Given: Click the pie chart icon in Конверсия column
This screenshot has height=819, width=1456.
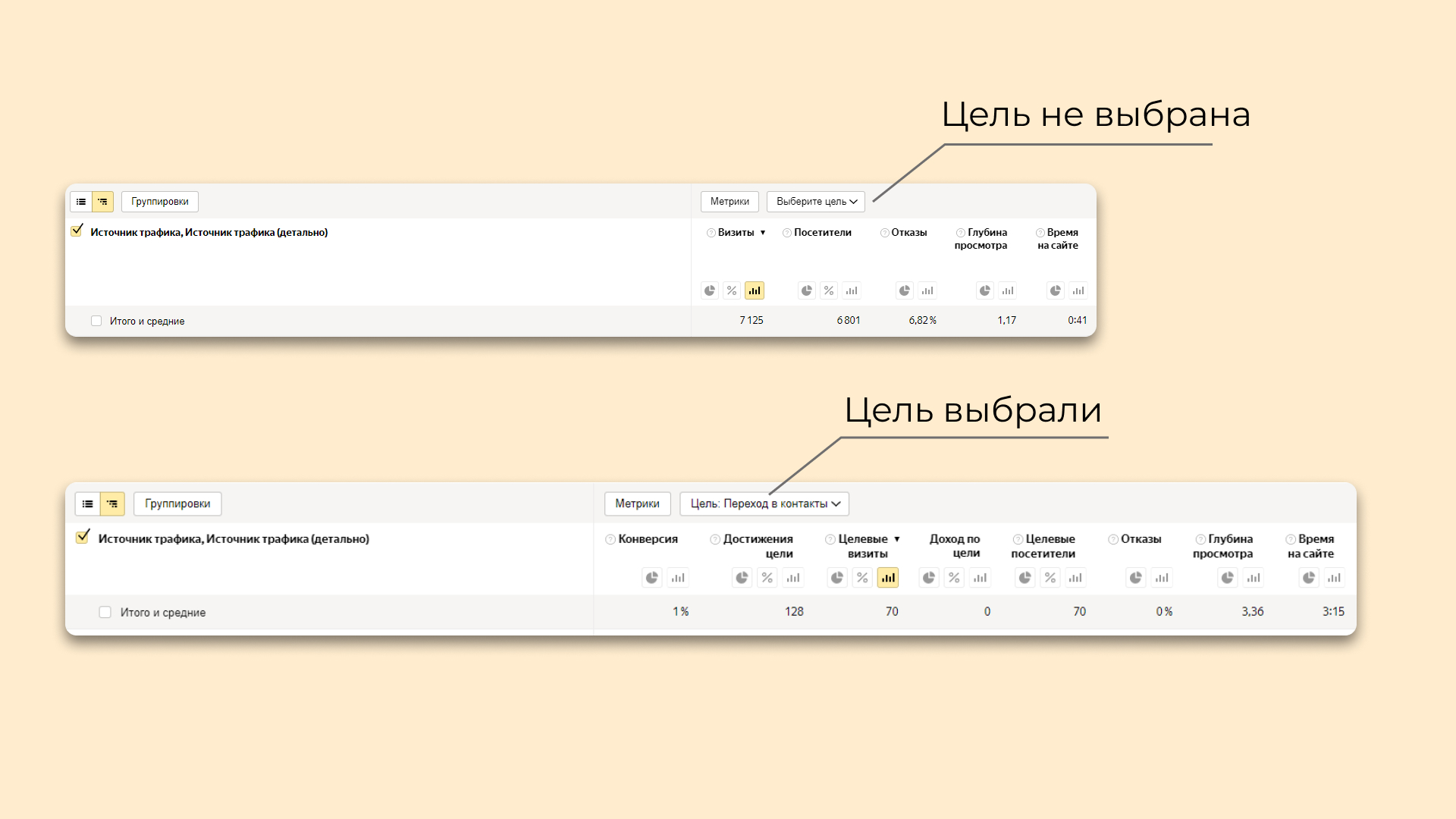Looking at the screenshot, I should point(652,577).
